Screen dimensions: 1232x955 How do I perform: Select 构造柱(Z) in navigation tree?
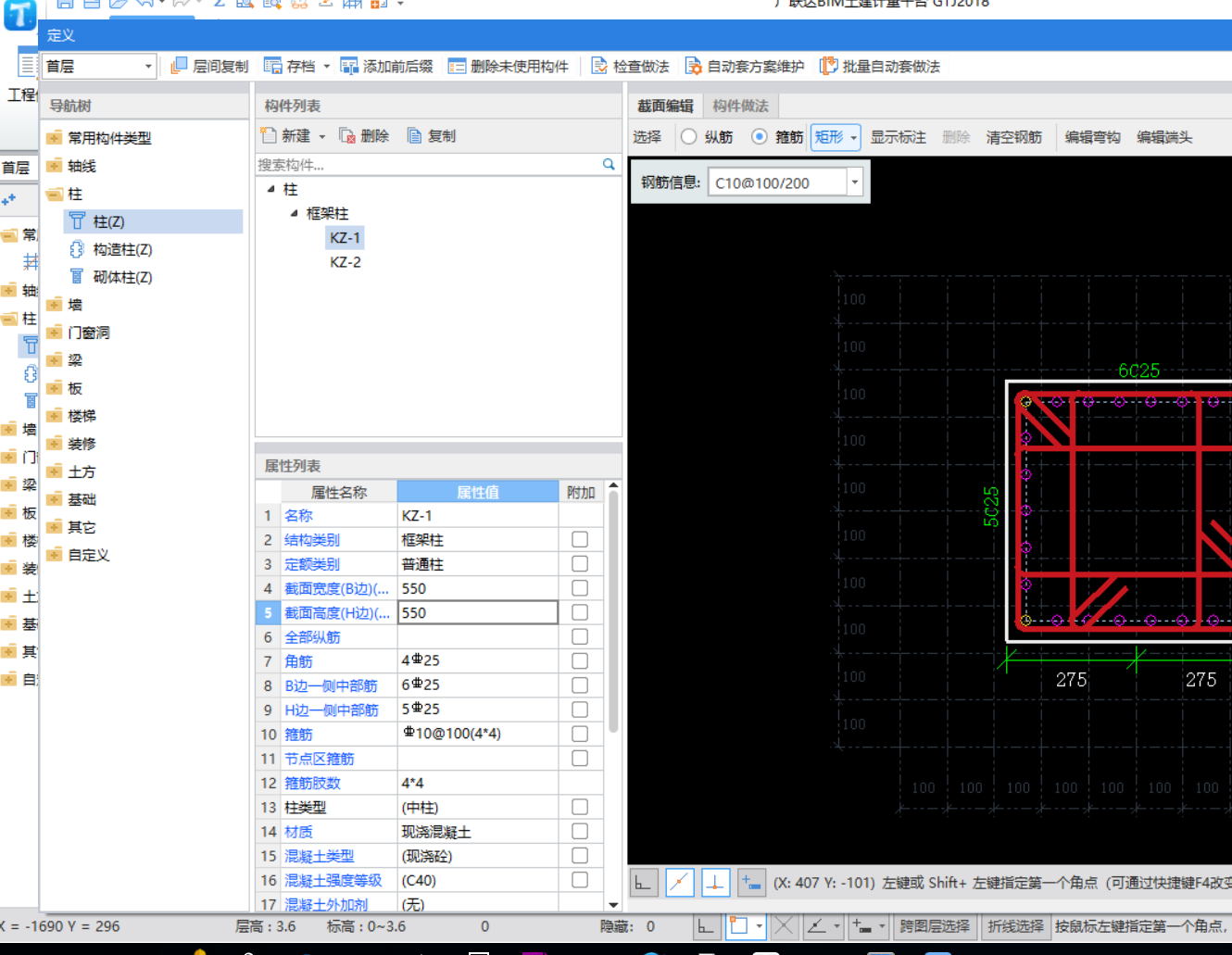[x=122, y=249]
